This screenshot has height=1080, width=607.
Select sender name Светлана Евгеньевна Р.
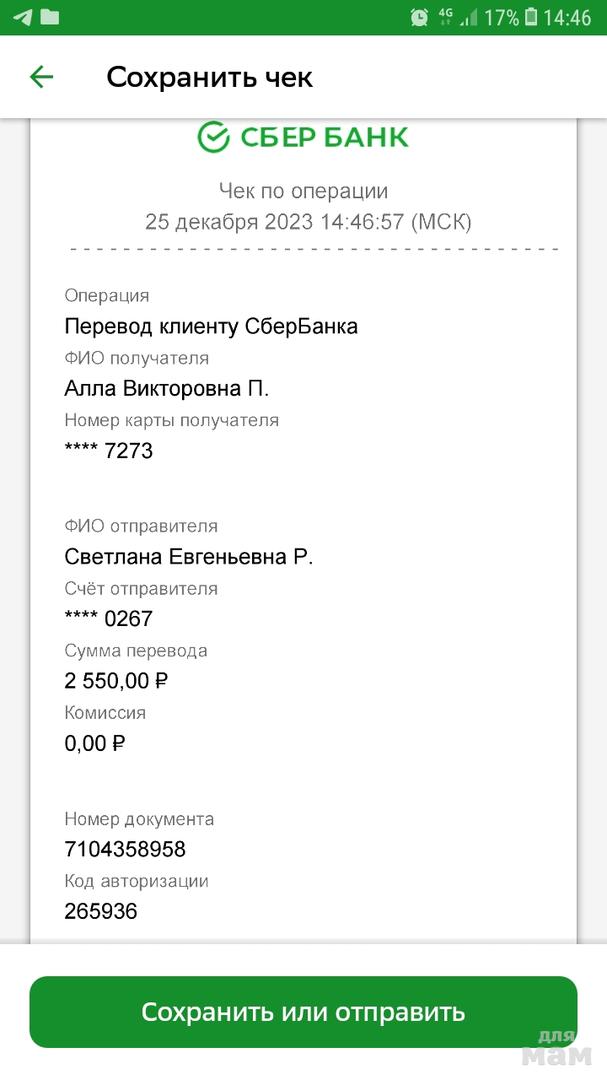[x=189, y=557]
